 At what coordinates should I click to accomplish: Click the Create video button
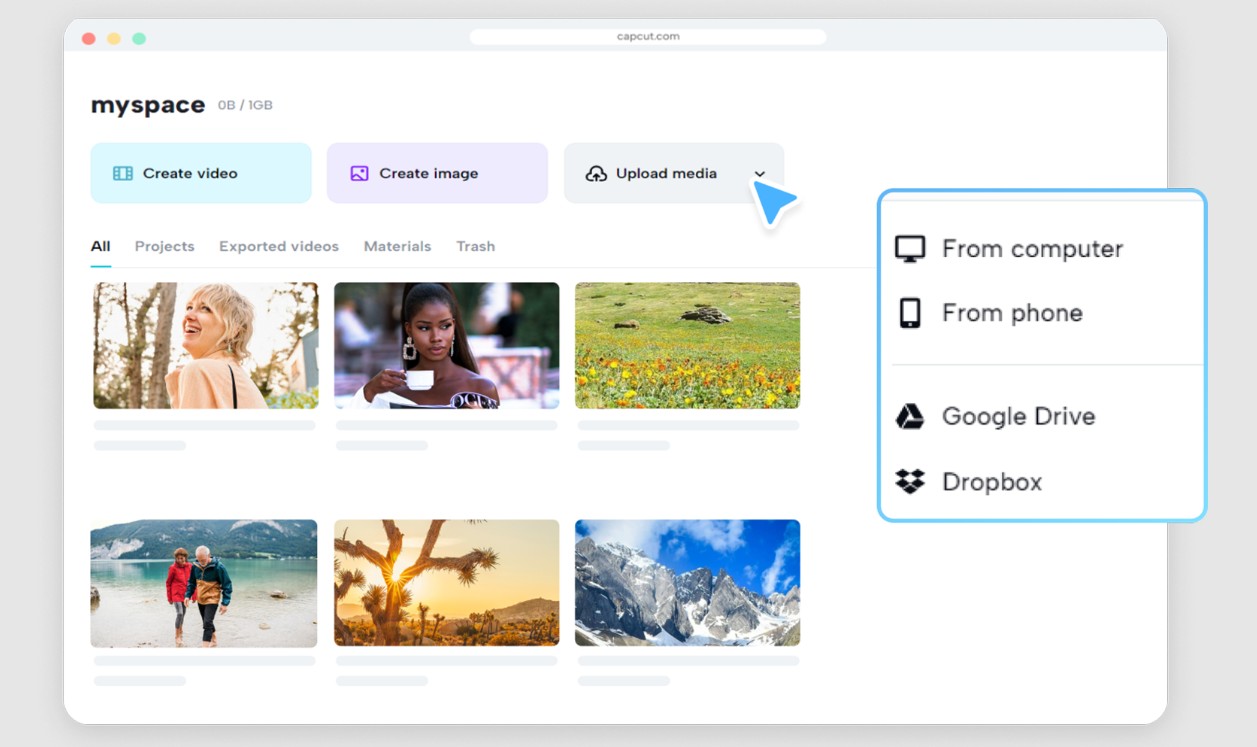point(201,173)
